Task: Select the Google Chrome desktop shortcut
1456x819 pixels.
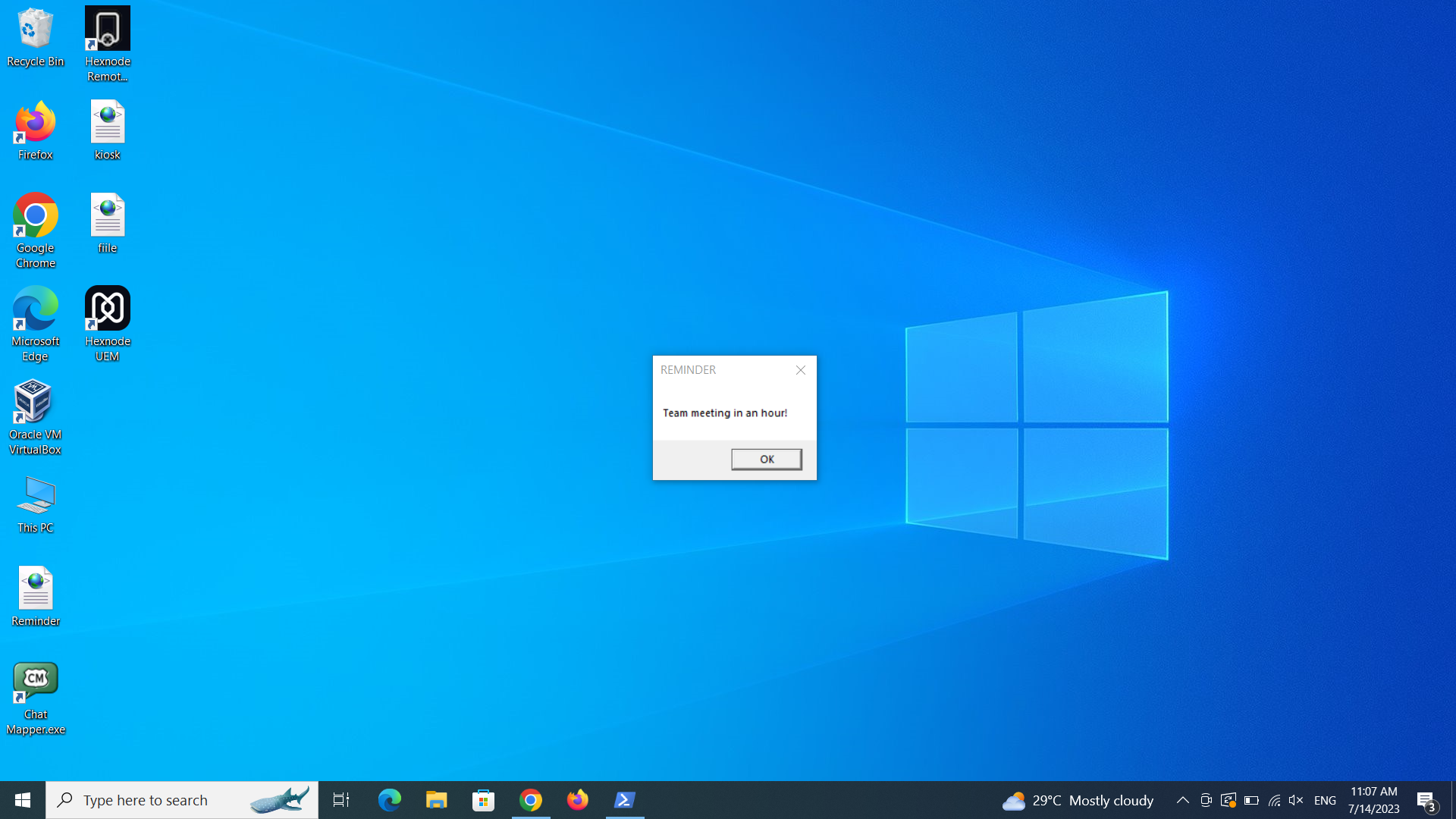Action: pyautogui.click(x=36, y=231)
